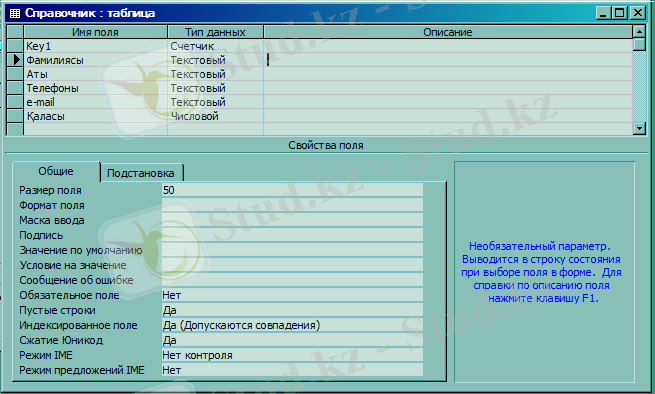
Task: Toggle the Сжатие Юникод value Да
Action: (x=292, y=340)
